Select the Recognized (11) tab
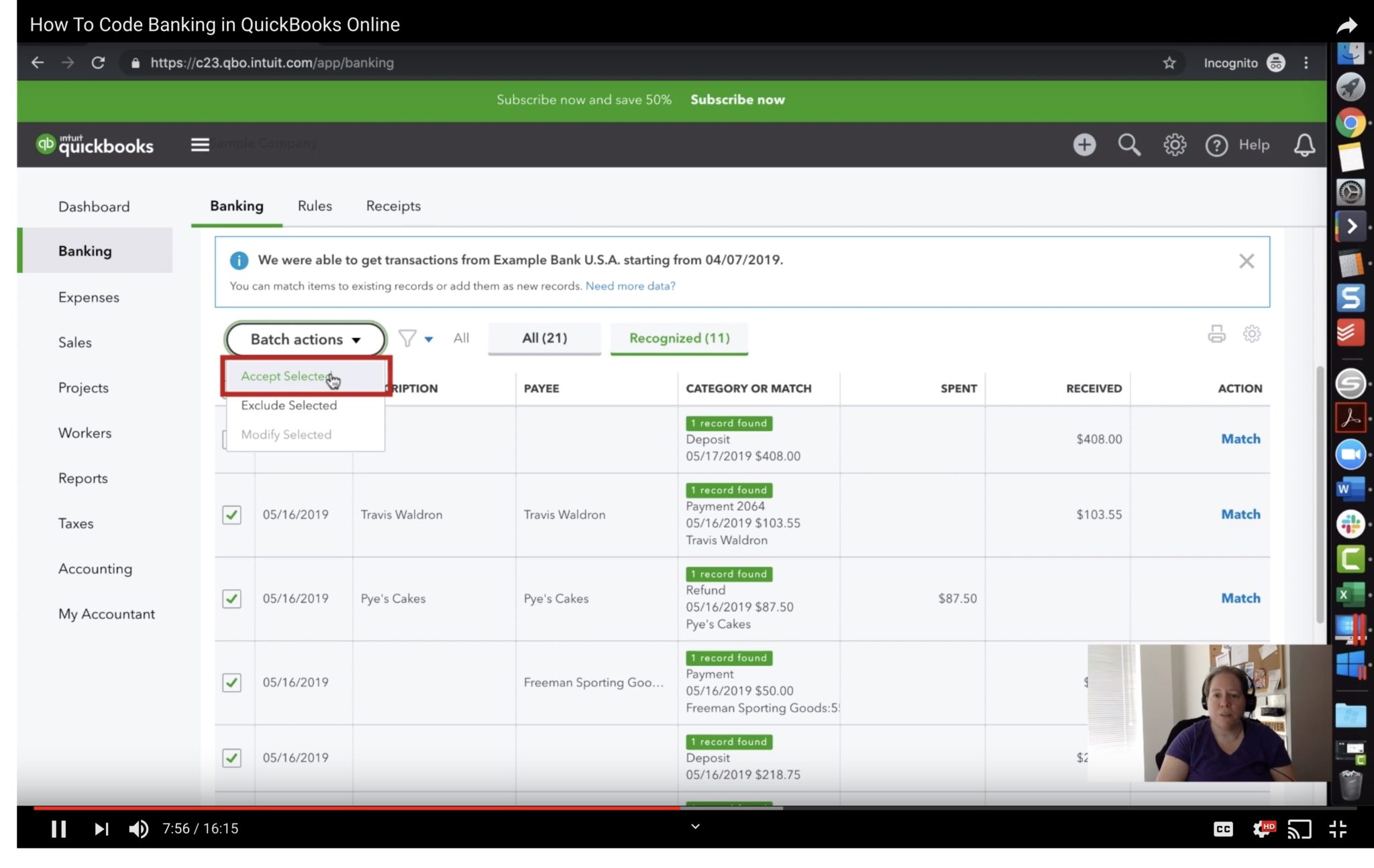1374x868 pixels. [x=679, y=338]
